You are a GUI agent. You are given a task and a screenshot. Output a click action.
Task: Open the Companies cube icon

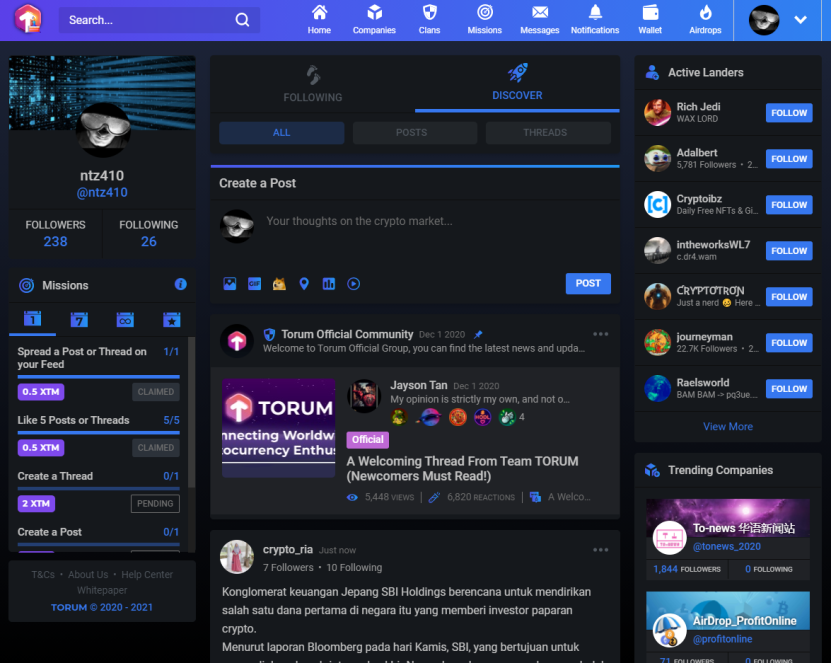(x=375, y=12)
